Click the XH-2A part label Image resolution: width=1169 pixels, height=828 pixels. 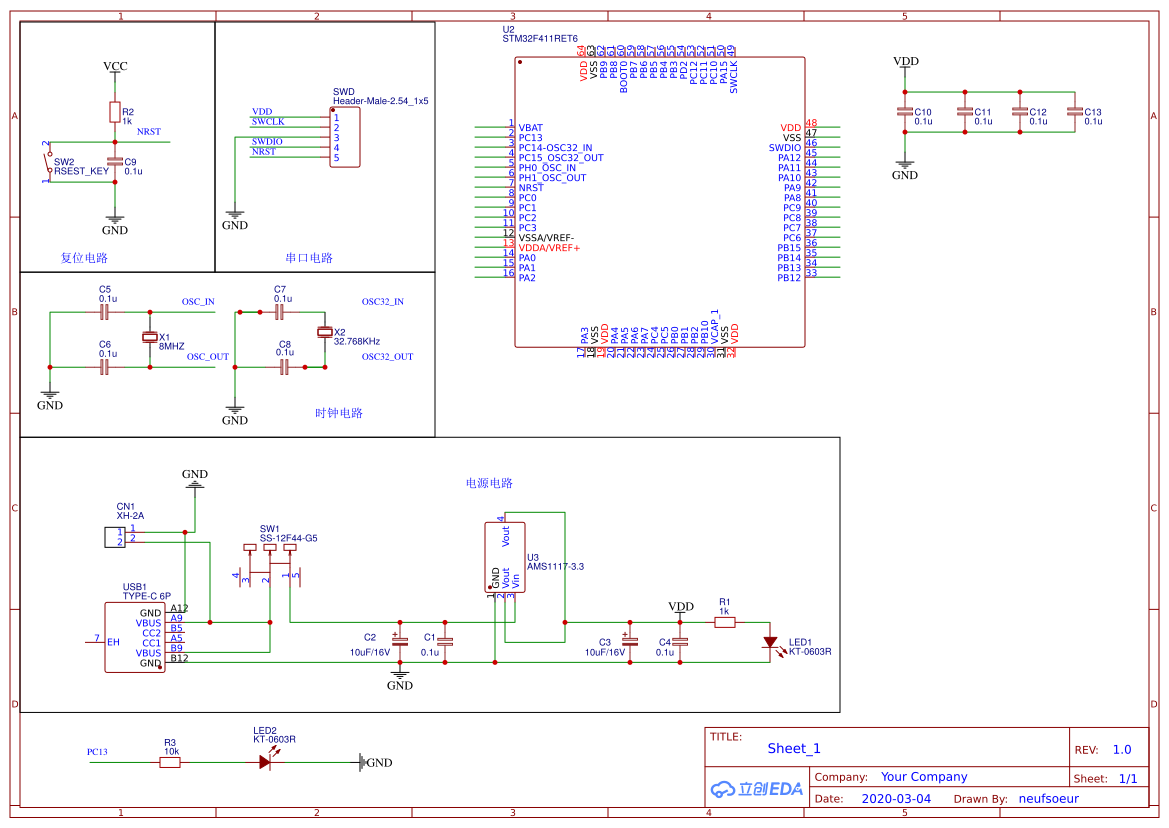[x=130, y=516]
